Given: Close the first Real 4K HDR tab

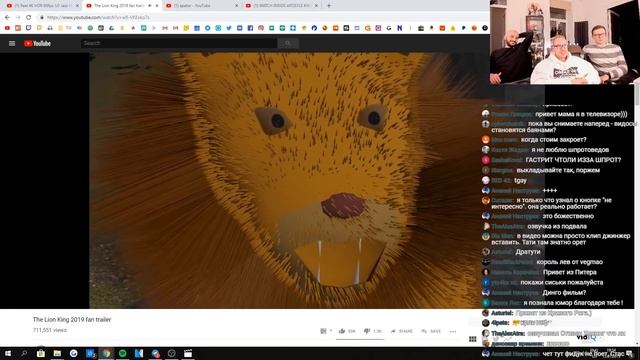Looking at the screenshot, I should click(x=77, y=6).
